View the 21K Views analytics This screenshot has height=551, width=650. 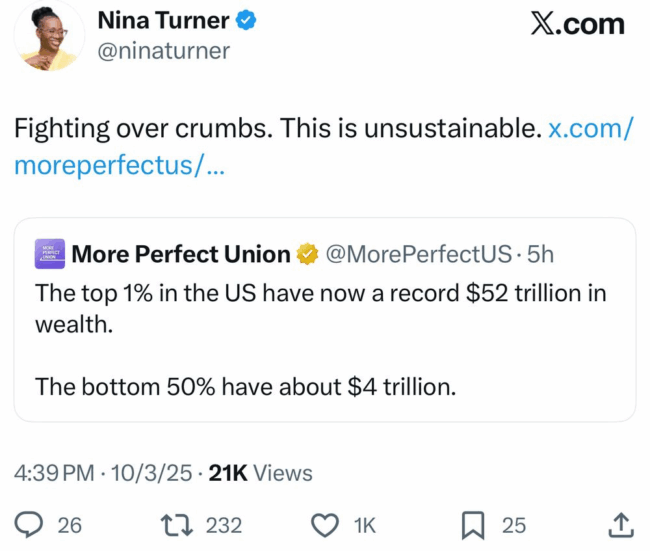click(260, 473)
